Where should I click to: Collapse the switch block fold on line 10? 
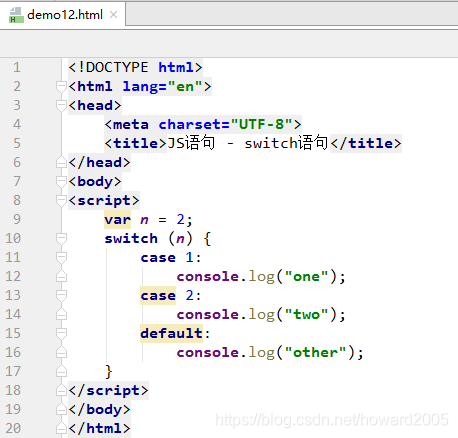[61, 238]
